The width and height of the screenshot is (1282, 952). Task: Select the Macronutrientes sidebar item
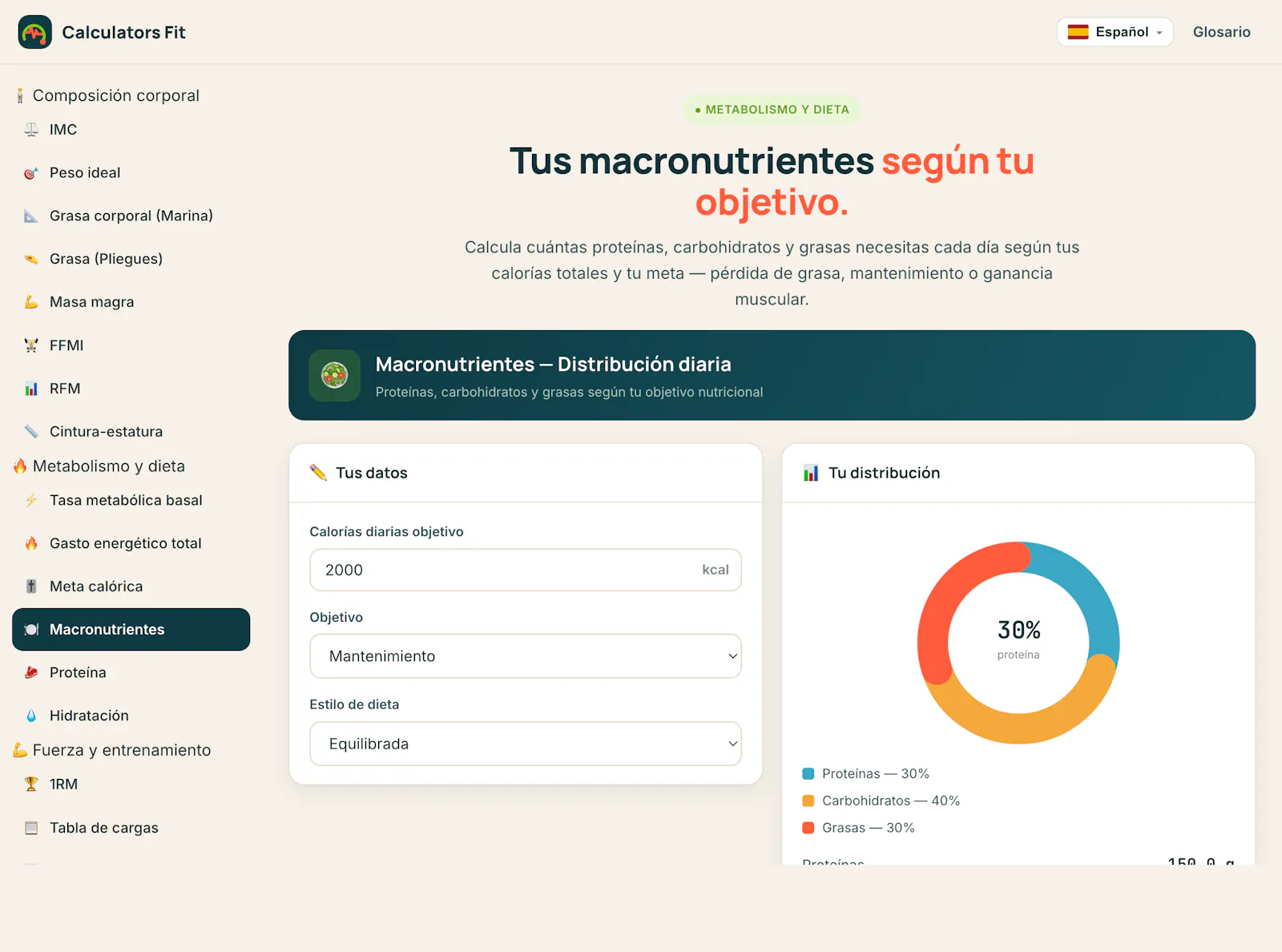(x=131, y=630)
